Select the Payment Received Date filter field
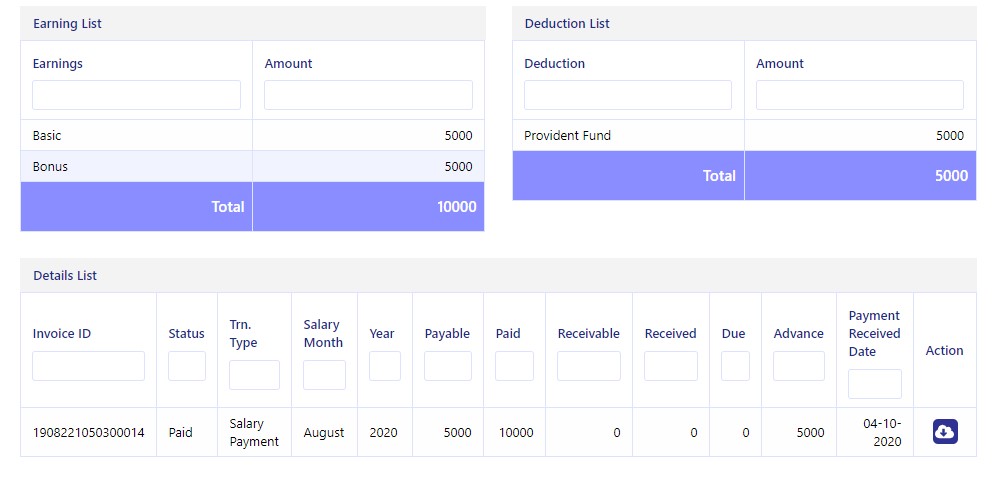The height and width of the screenshot is (481, 994). 875,384
